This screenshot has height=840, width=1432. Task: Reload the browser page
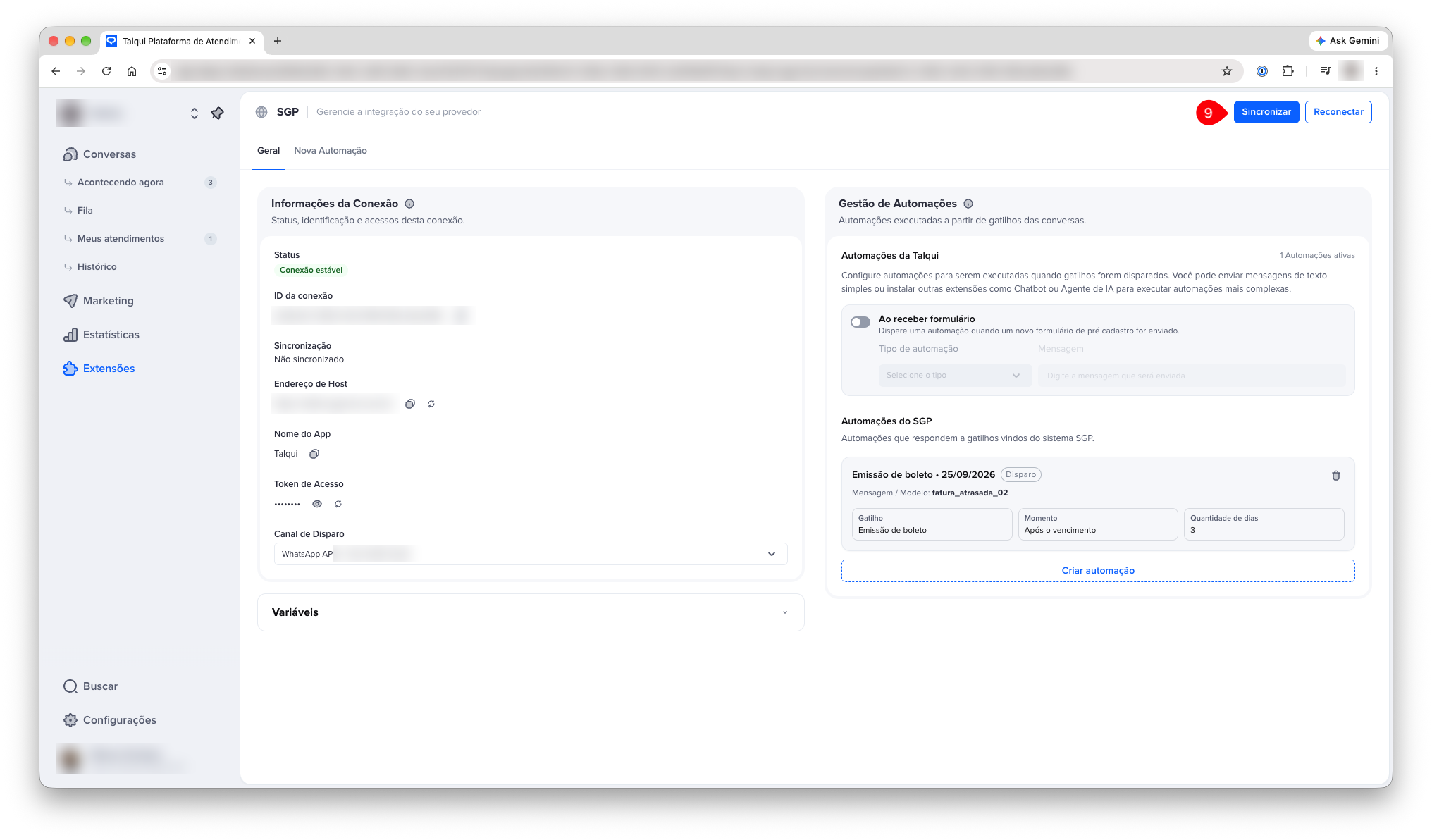point(106,71)
